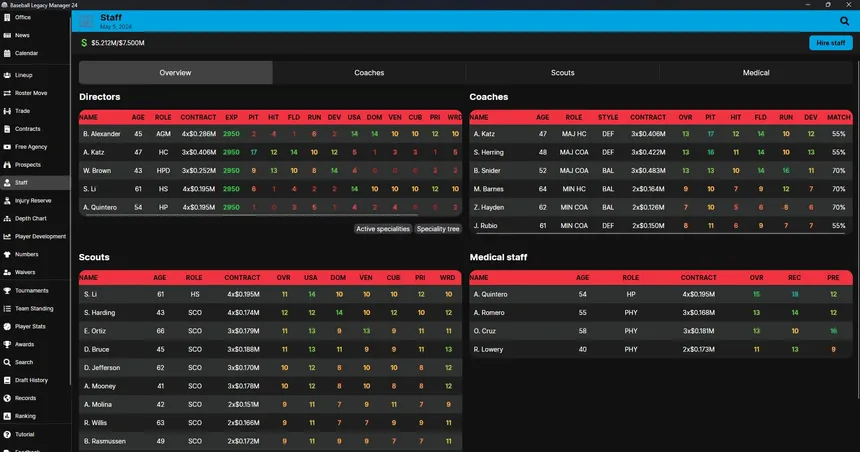
Task: Select scout S. Harding row
Action: (x=270, y=313)
